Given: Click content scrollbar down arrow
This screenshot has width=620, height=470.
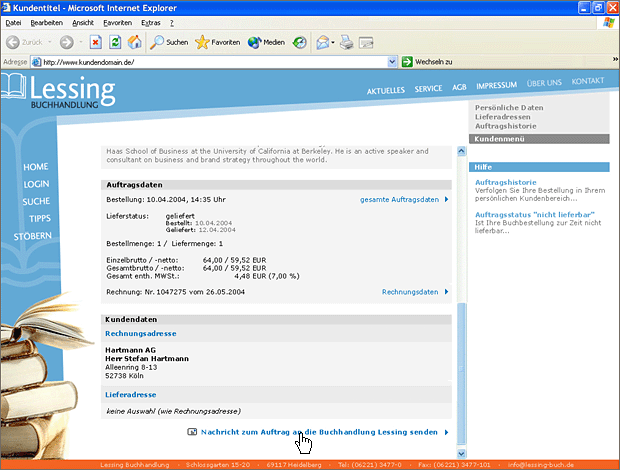Looking at the screenshot, I should [x=461, y=453].
